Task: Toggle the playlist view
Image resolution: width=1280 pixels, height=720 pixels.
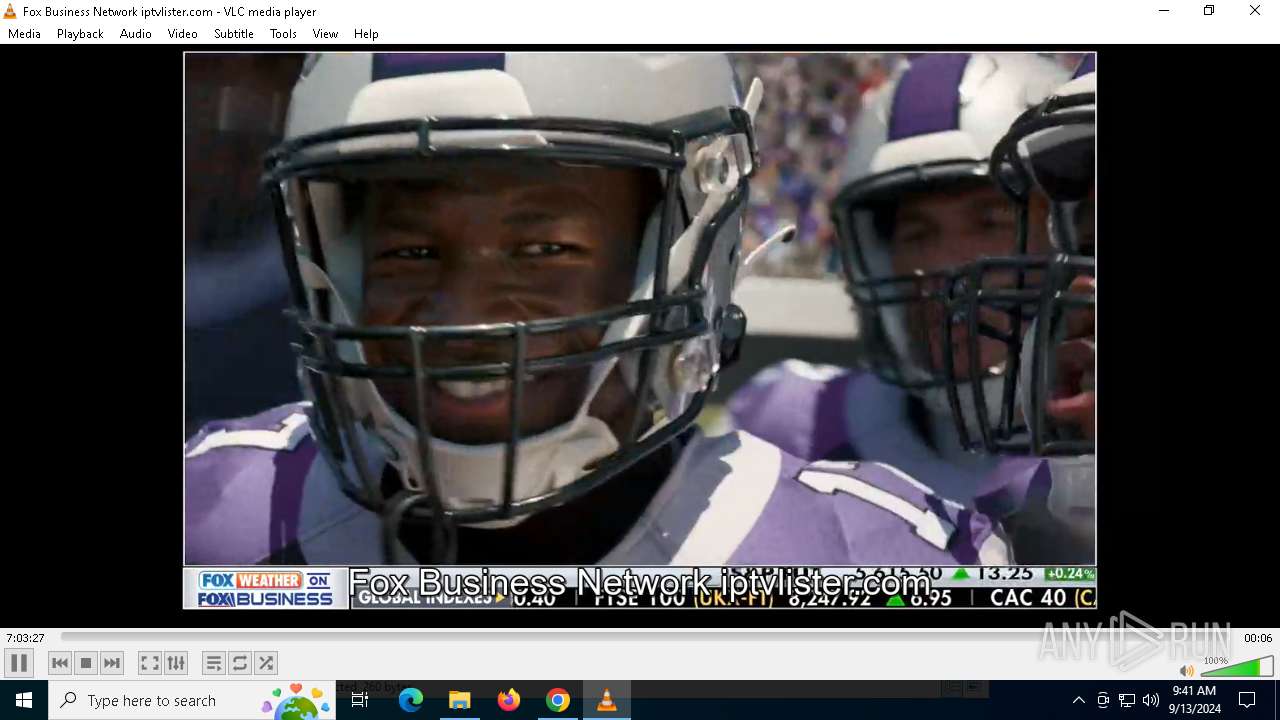Action: coord(214,663)
